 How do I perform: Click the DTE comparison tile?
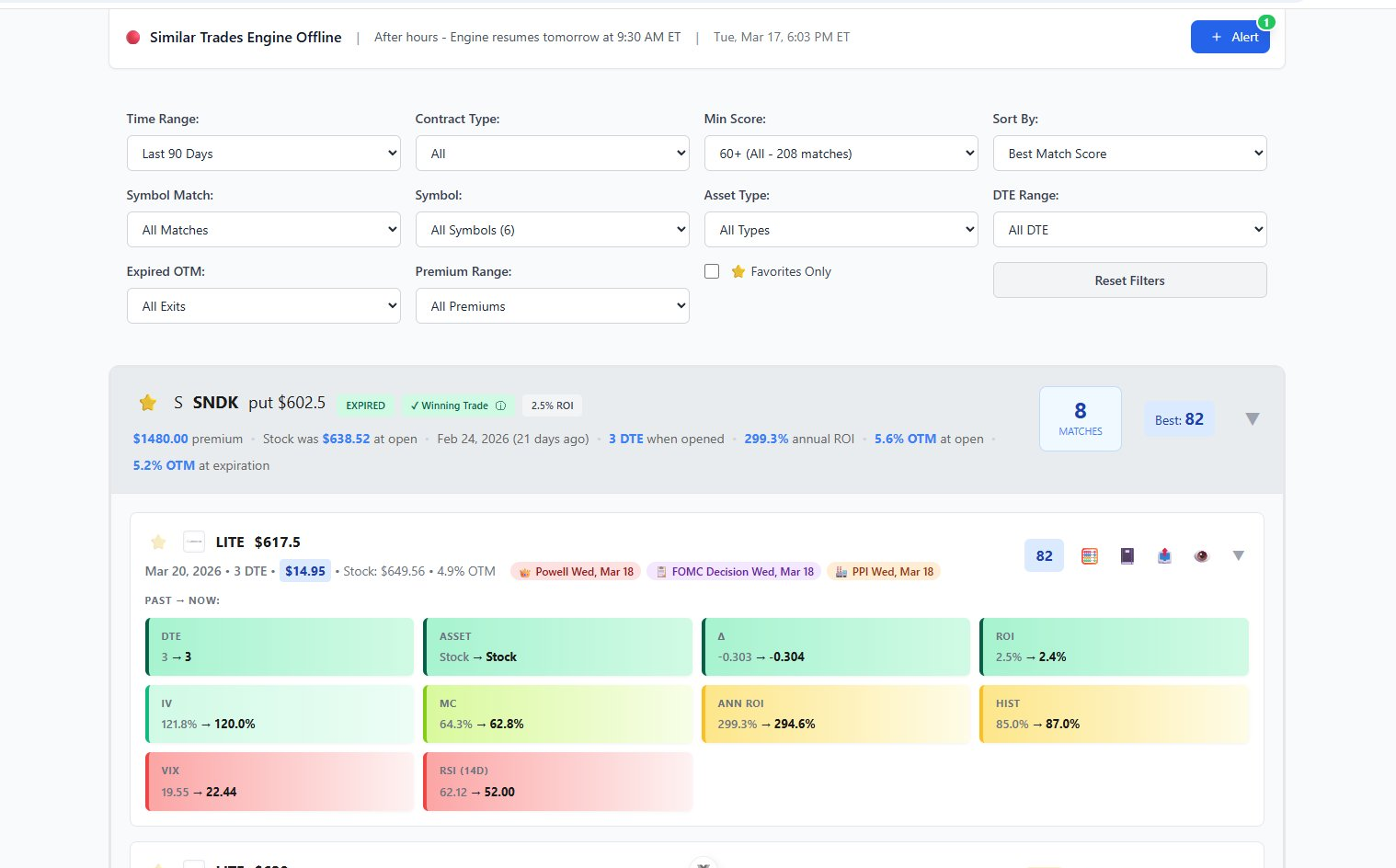click(x=280, y=647)
